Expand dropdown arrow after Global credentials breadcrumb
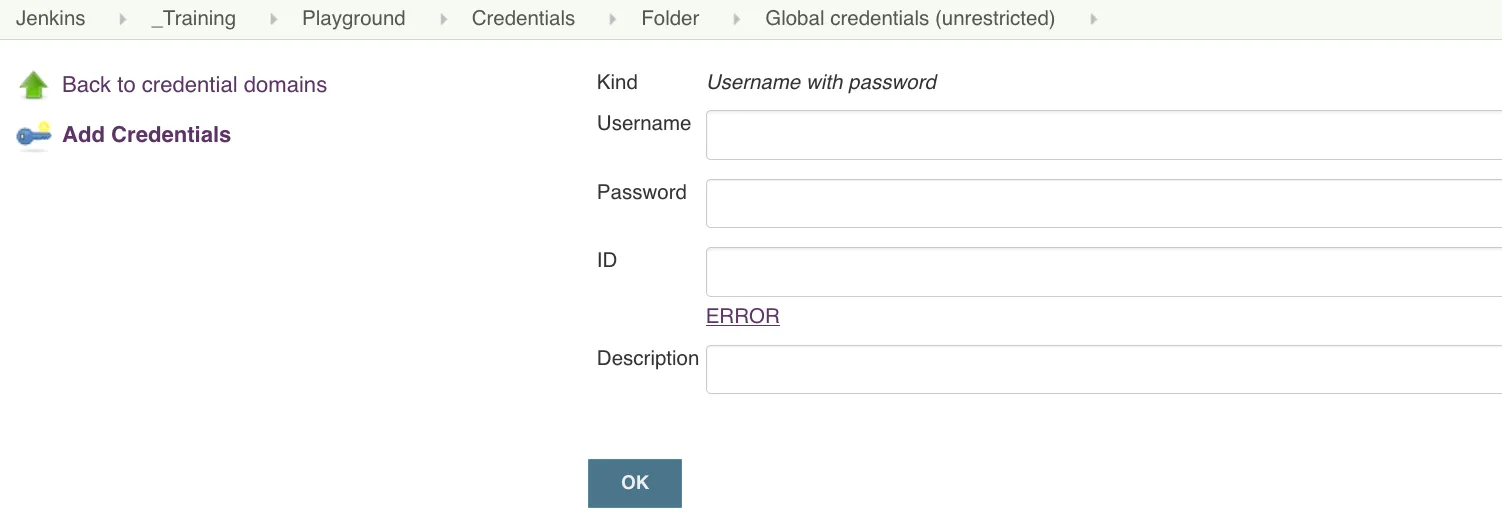This screenshot has width=1502, height=528. tap(1094, 19)
